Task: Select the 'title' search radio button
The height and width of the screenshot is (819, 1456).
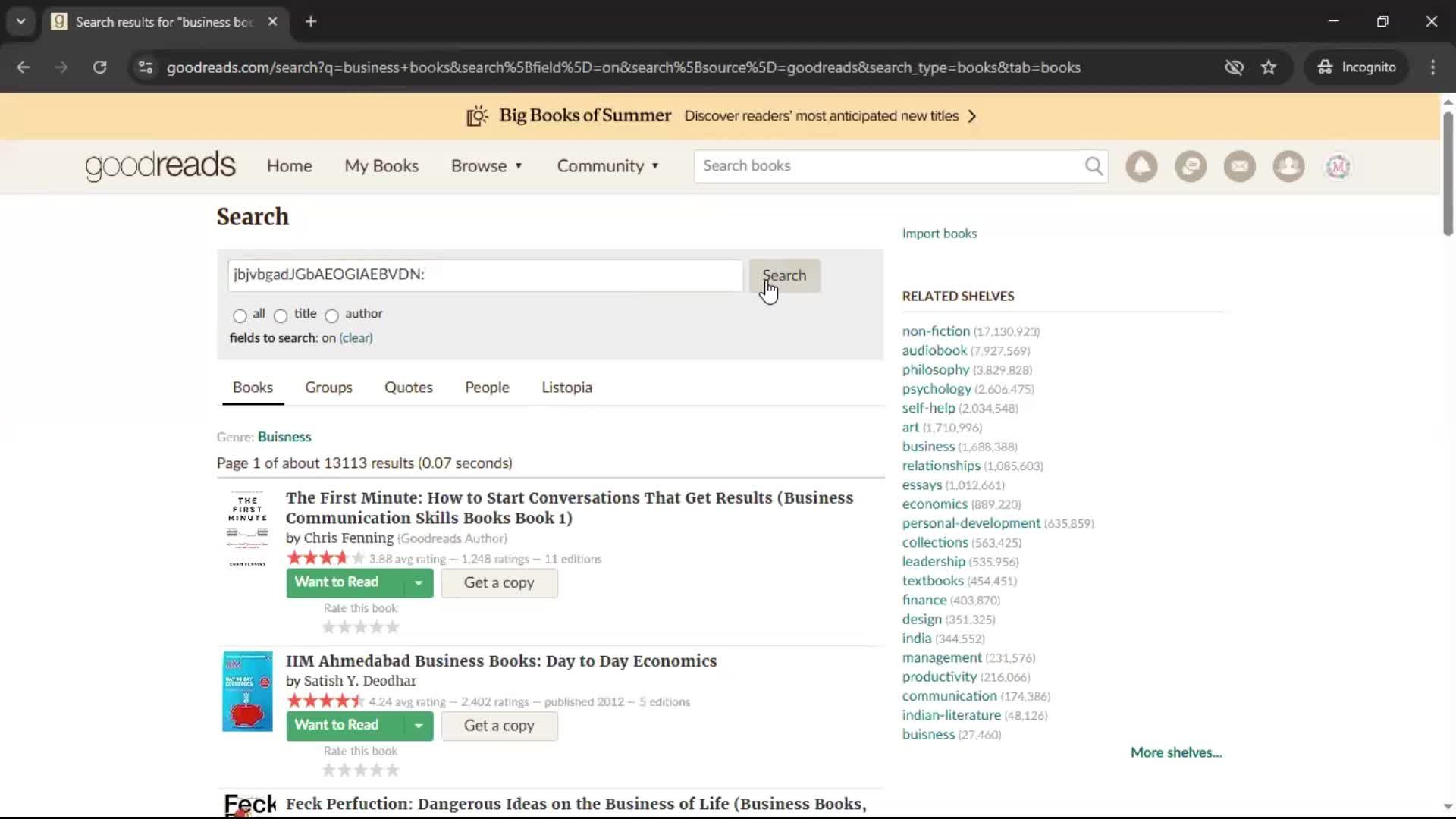Action: click(281, 315)
